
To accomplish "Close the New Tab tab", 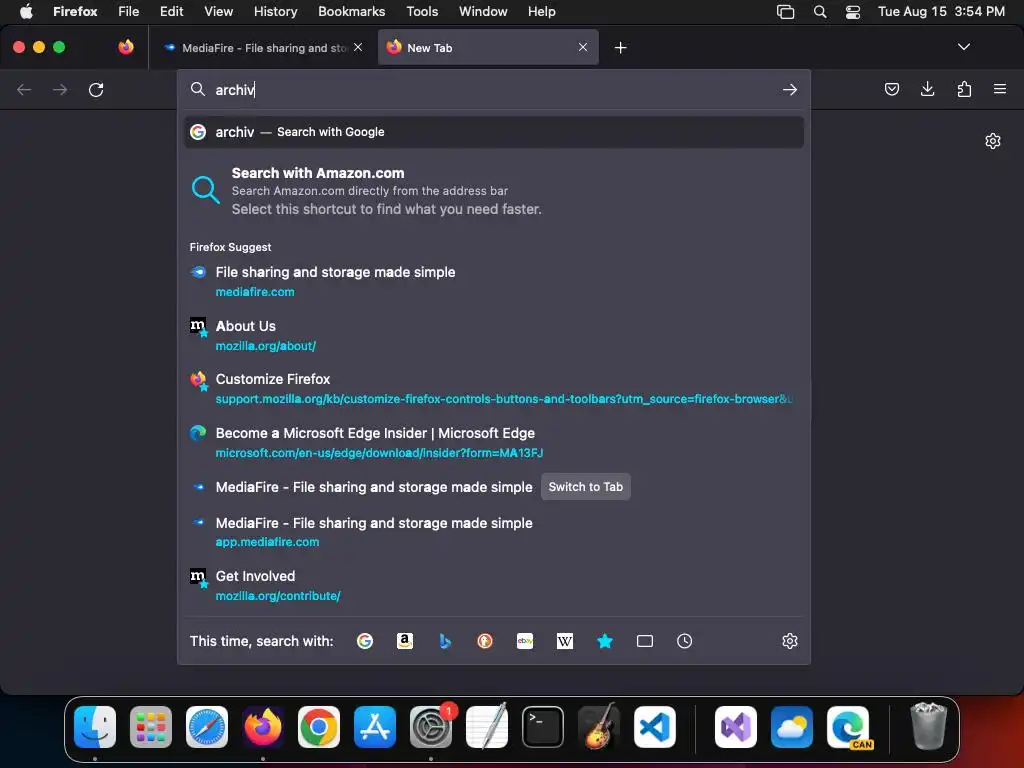I will [583, 47].
